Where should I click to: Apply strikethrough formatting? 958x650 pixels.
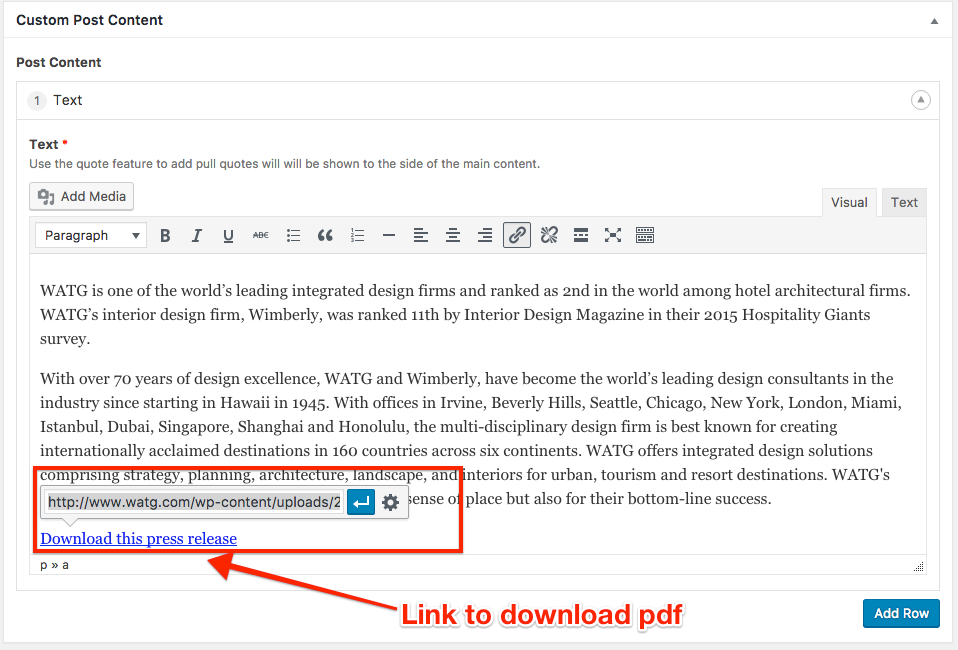point(261,236)
